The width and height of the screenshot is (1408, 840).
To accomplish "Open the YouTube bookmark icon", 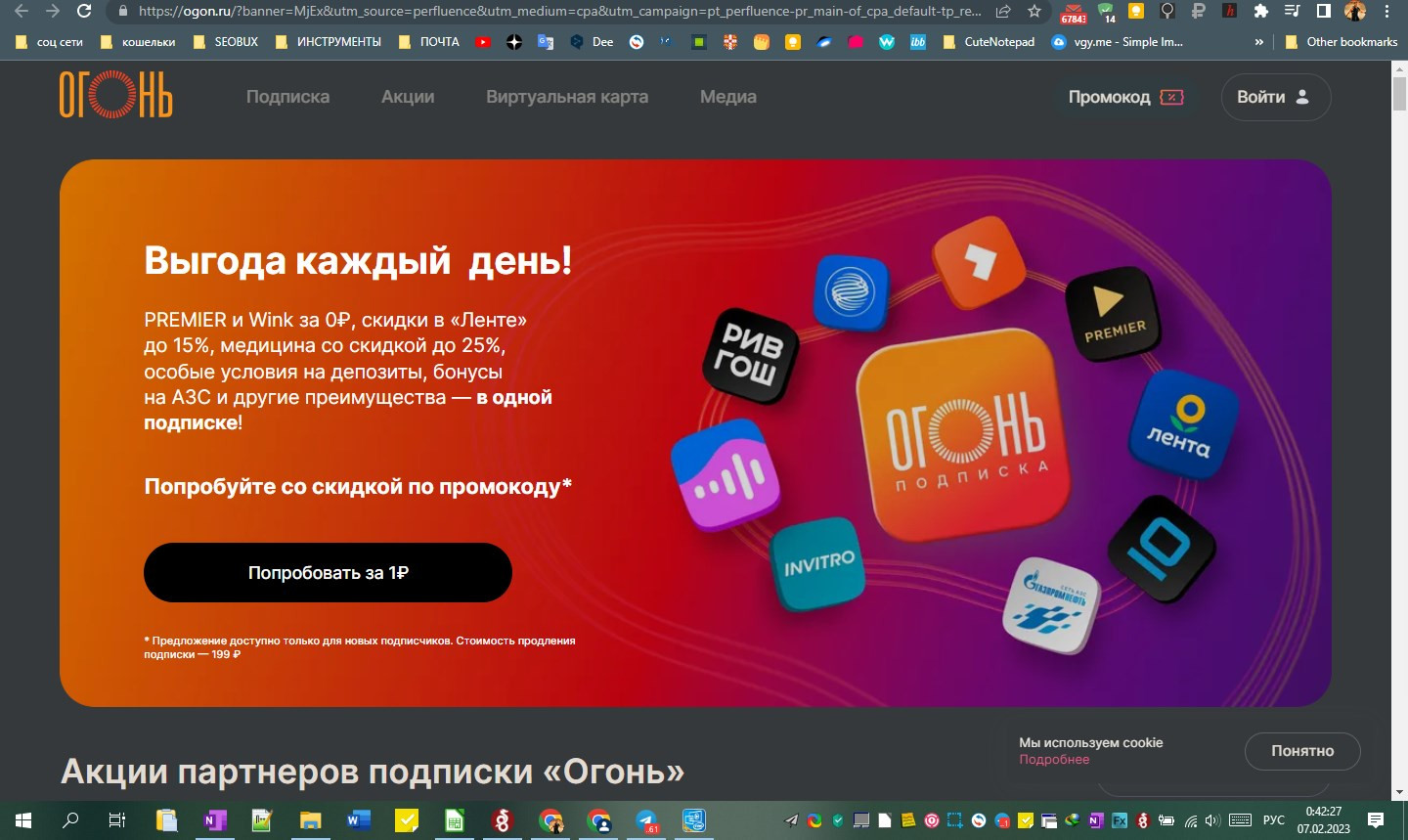I will 483,42.
